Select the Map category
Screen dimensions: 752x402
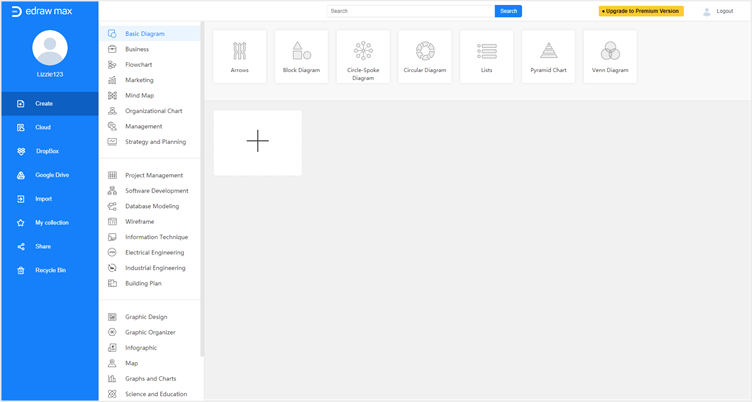coord(150,363)
